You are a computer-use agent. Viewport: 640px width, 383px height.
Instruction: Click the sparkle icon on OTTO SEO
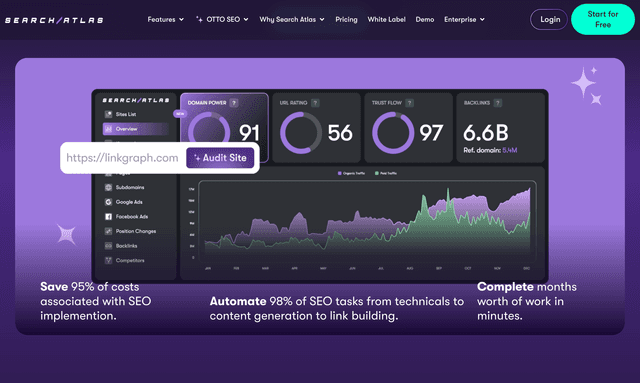[199, 19]
